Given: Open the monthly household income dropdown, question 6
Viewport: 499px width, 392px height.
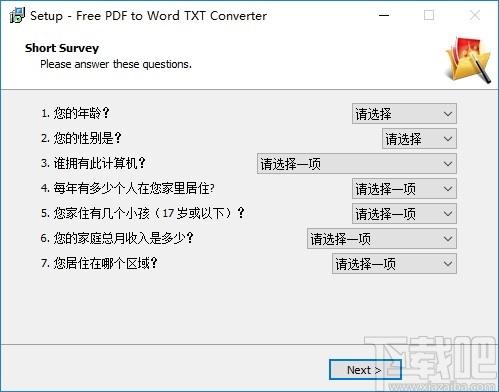Looking at the screenshot, I should 382,239.
